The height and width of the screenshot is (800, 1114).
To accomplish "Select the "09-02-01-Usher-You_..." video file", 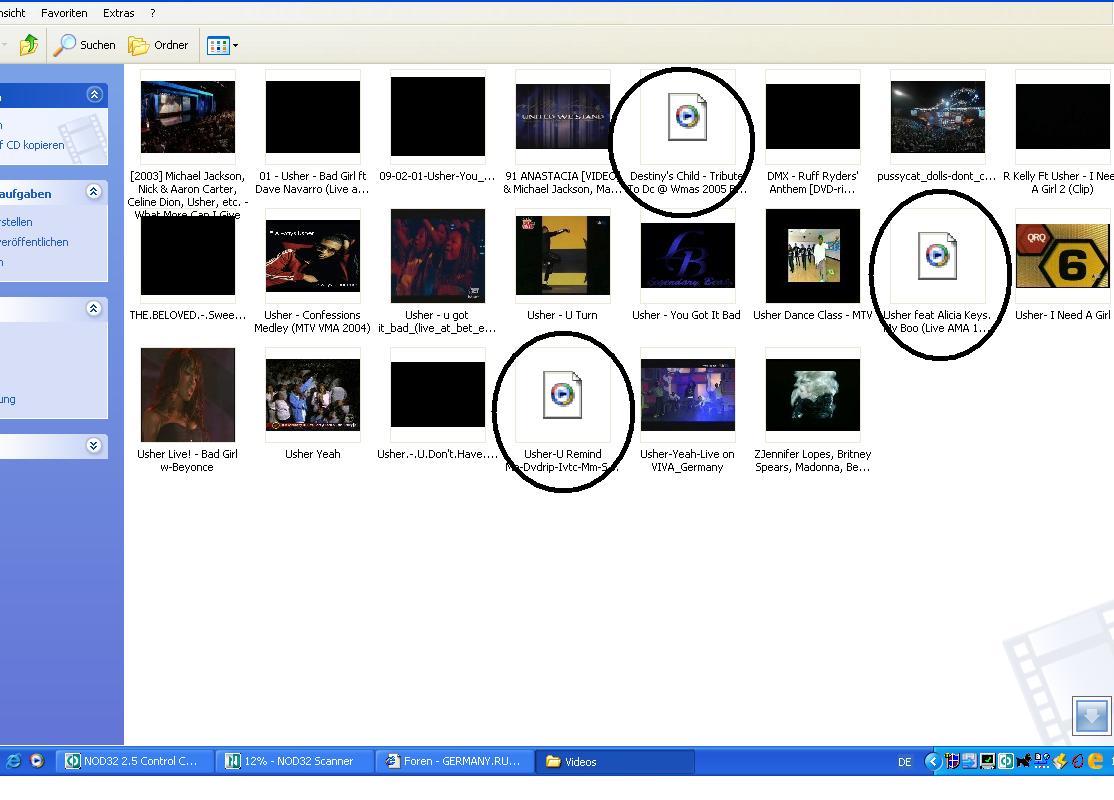I will [x=438, y=117].
